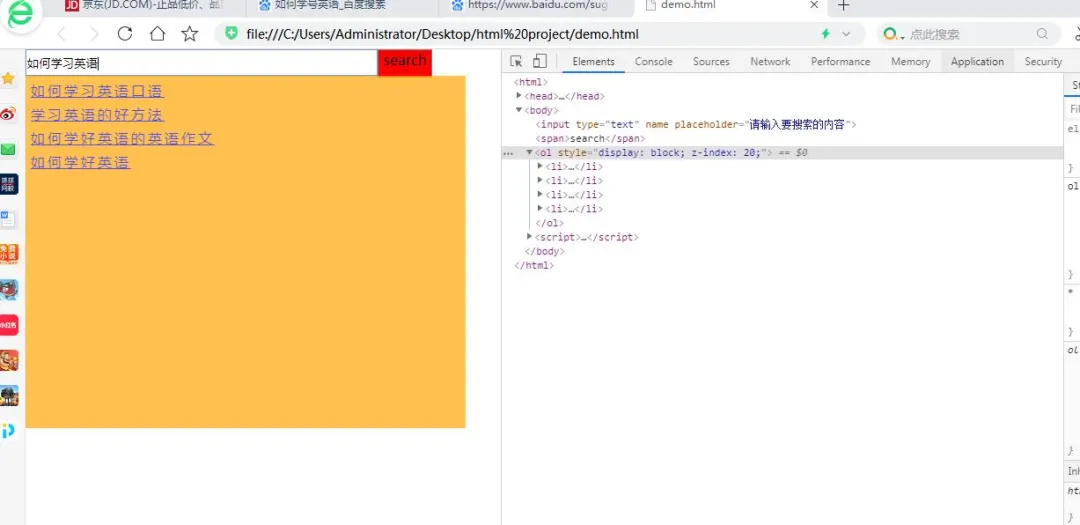Click the lightning speed mode icon

point(825,34)
